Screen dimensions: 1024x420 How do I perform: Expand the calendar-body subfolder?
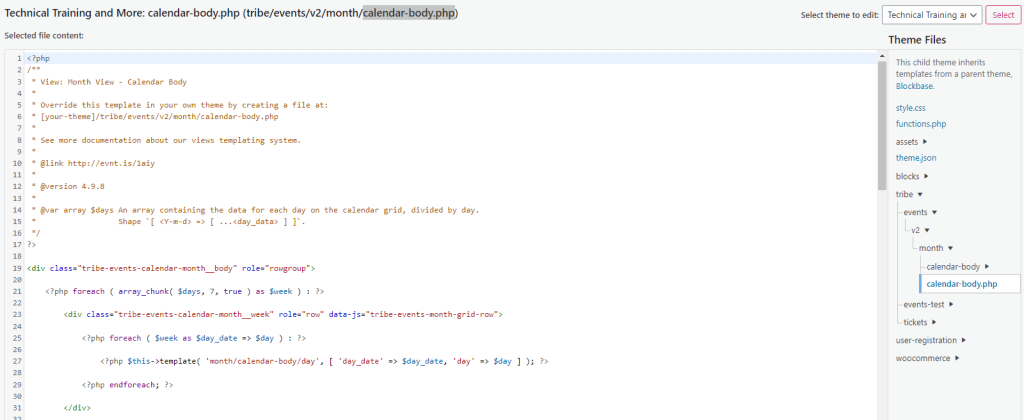pos(958,266)
